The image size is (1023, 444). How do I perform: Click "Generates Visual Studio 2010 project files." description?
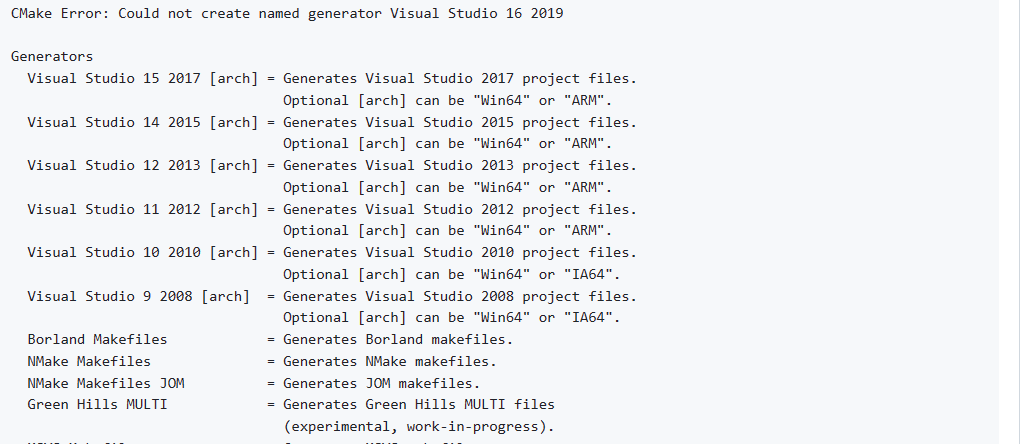460,252
